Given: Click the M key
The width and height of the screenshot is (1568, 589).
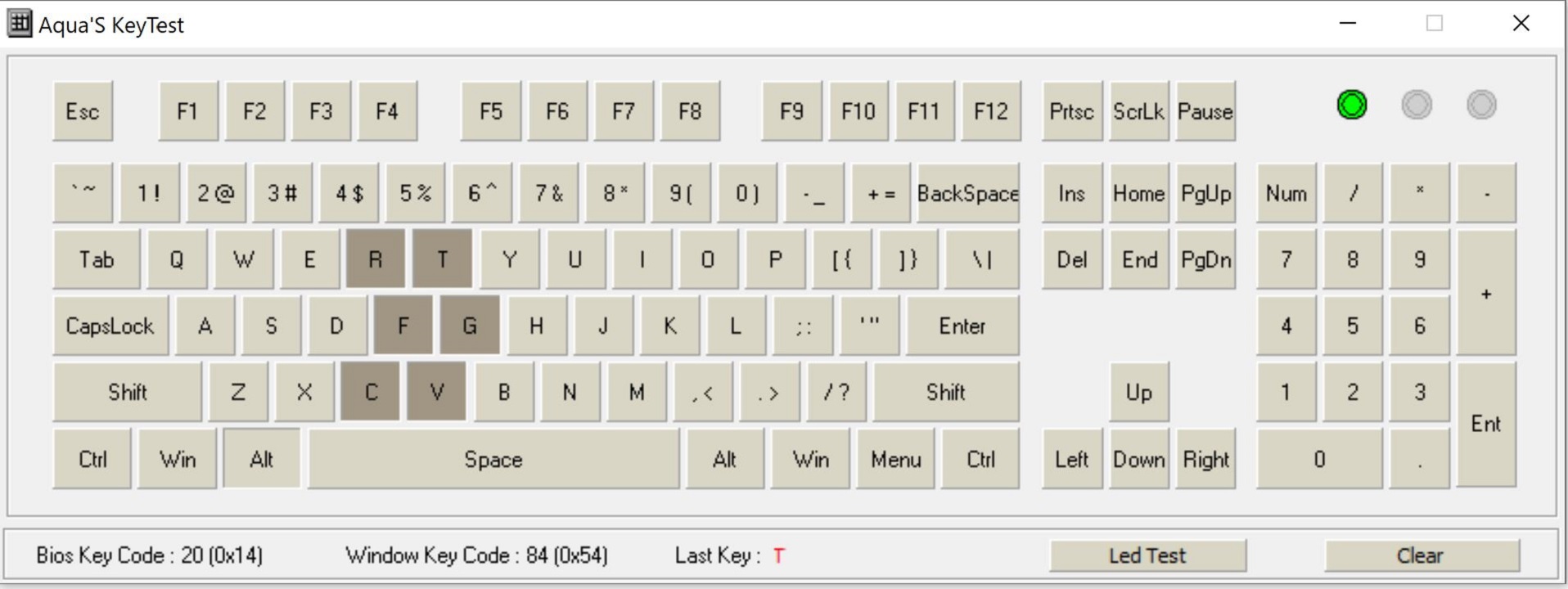Looking at the screenshot, I should (637, 392).
